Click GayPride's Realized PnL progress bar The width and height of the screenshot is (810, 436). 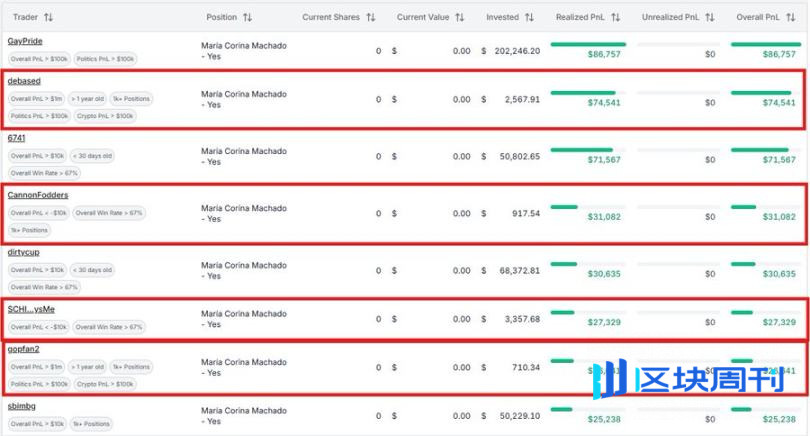click(588, 44)
